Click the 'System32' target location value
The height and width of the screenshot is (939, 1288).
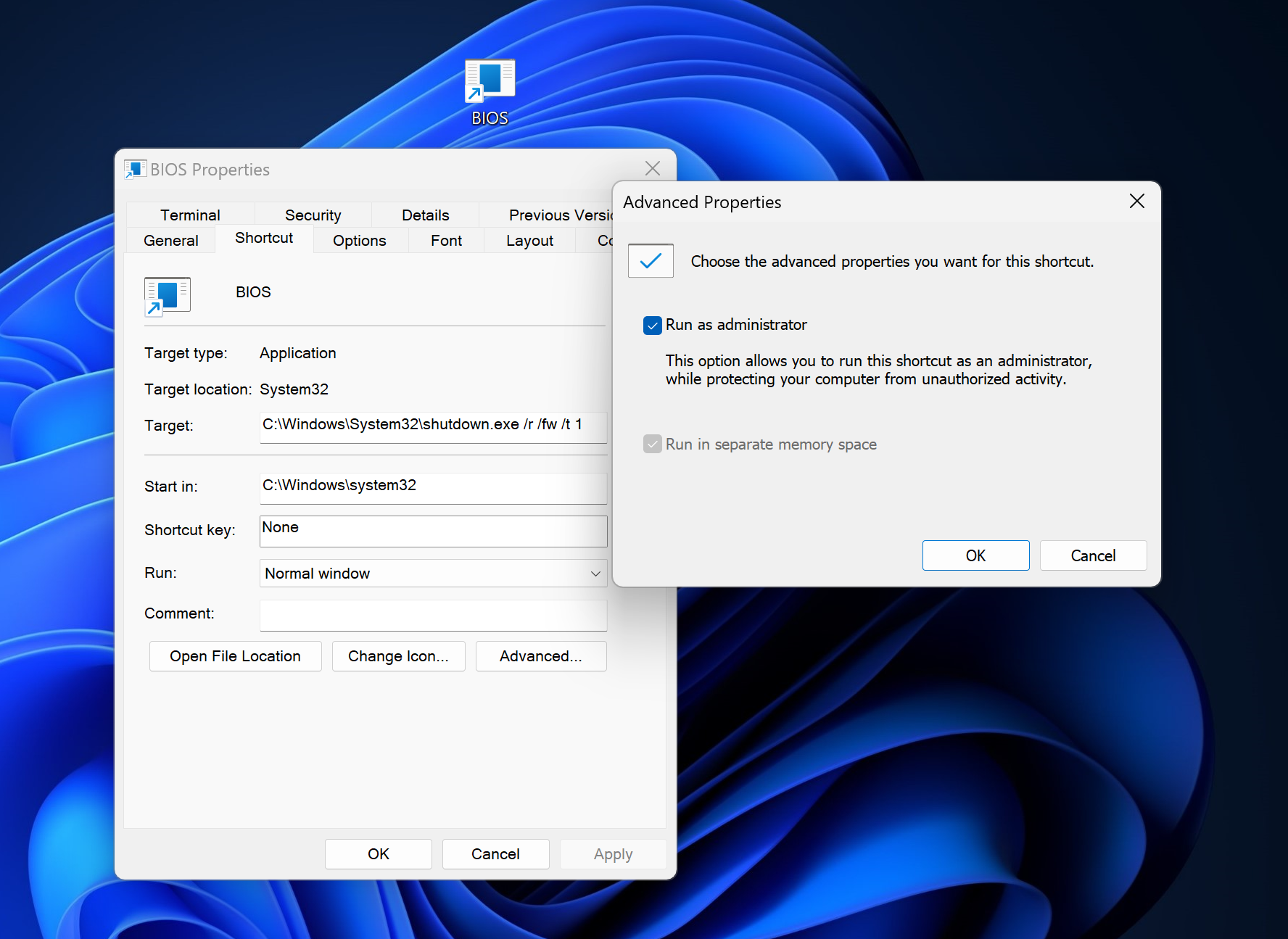point(294,389)
